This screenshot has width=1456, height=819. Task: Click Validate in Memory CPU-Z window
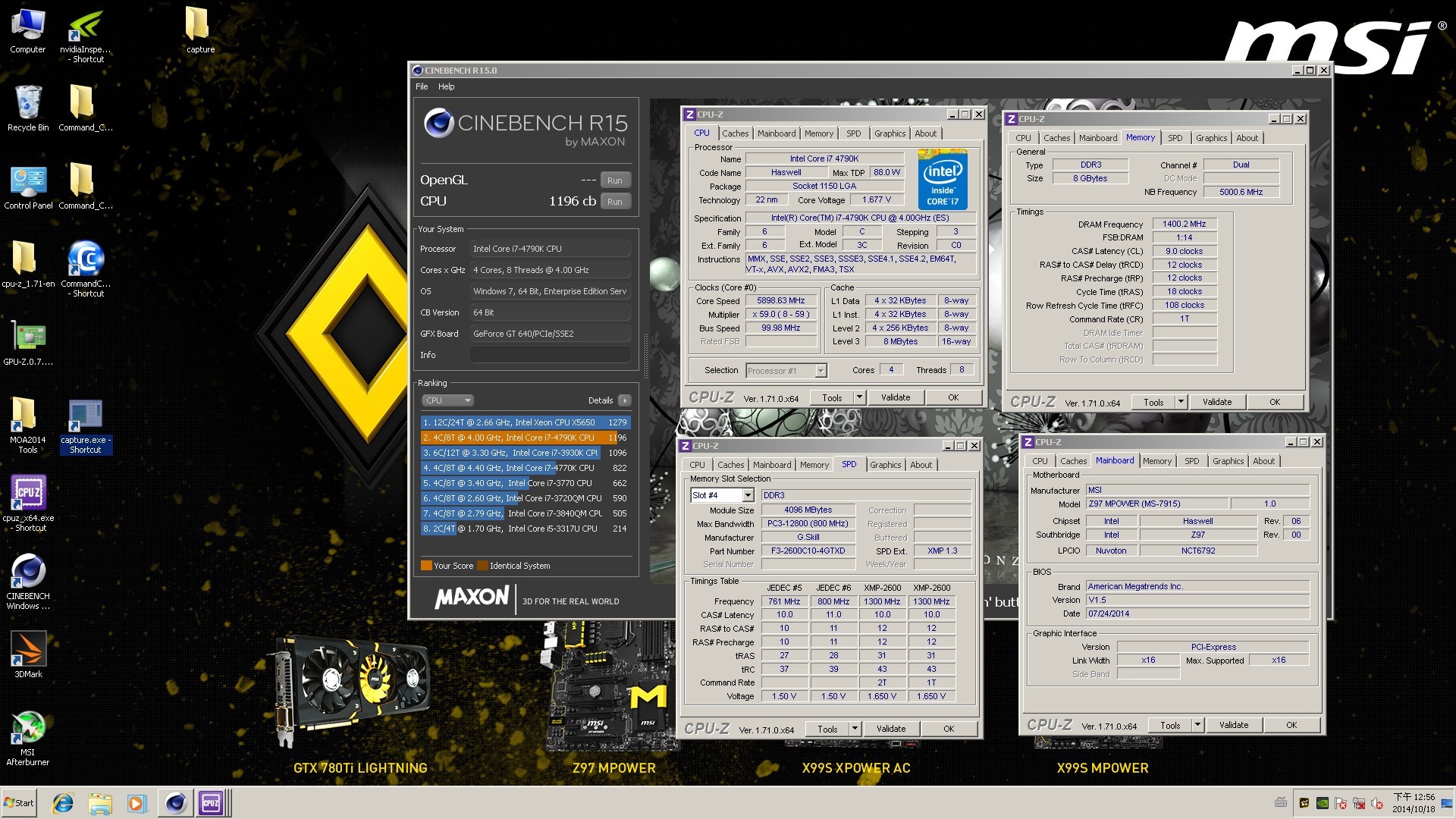pyautogui.click(x=1217, y=402)
